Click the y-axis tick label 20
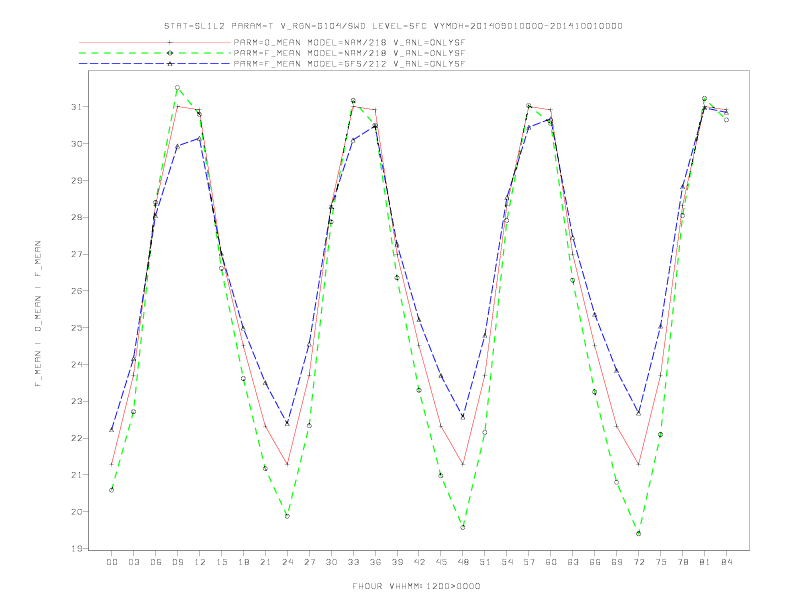Screen dimensions: 792x612 pos(76,512)
